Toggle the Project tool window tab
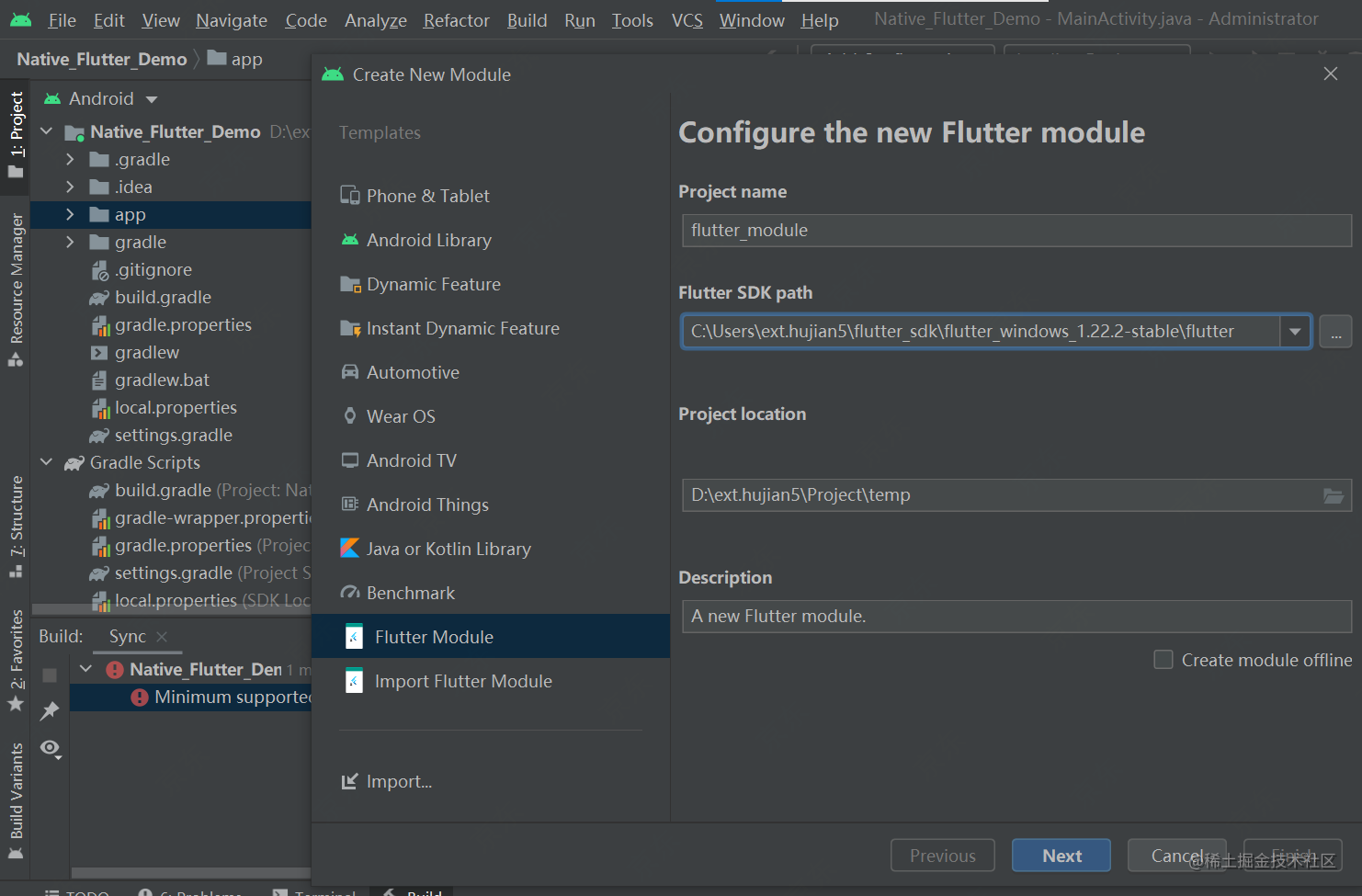This screenshot has width=1362, height=896. [16, 136]
